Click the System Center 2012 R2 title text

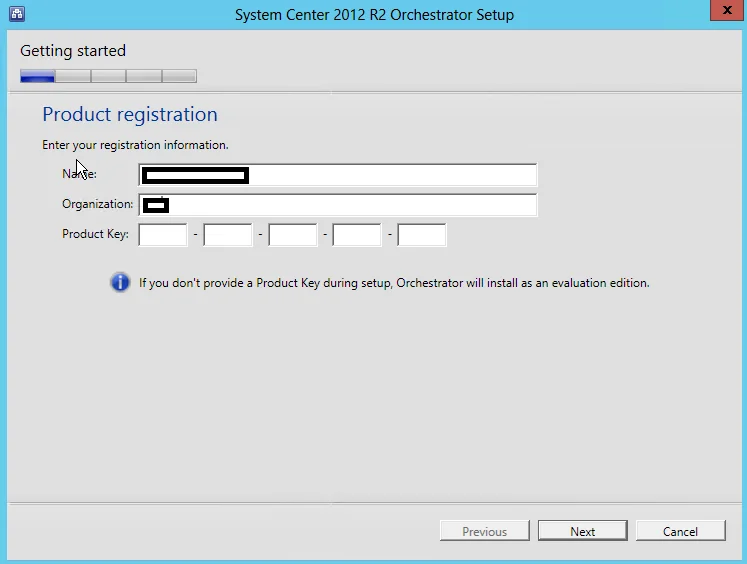click(x=374, y=15)
